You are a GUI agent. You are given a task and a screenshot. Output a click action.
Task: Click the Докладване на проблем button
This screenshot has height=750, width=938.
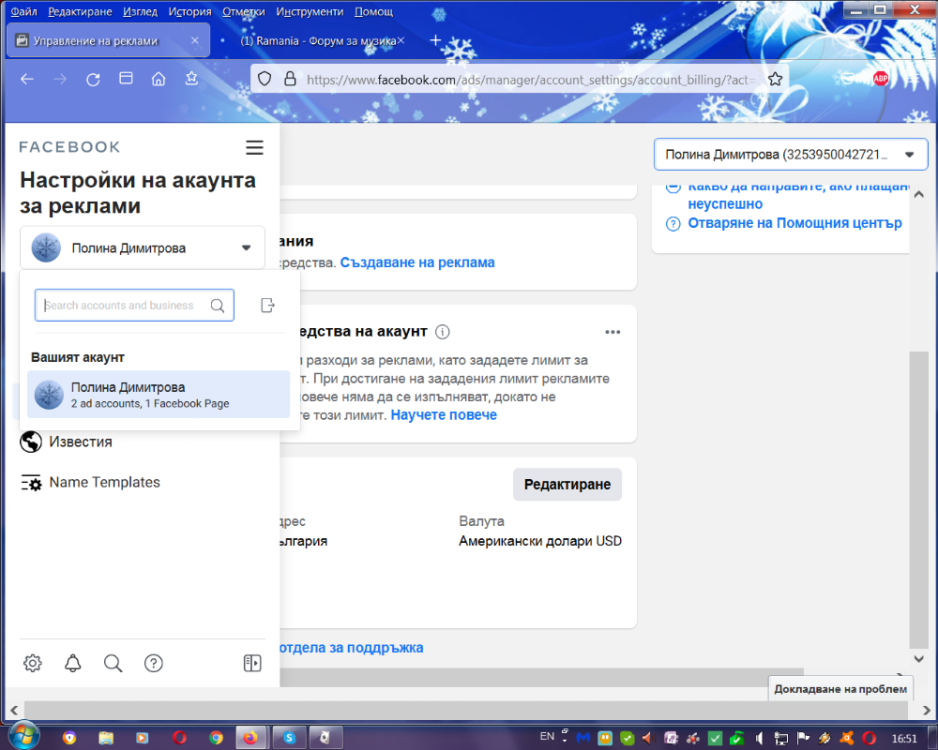coord(840,689)
